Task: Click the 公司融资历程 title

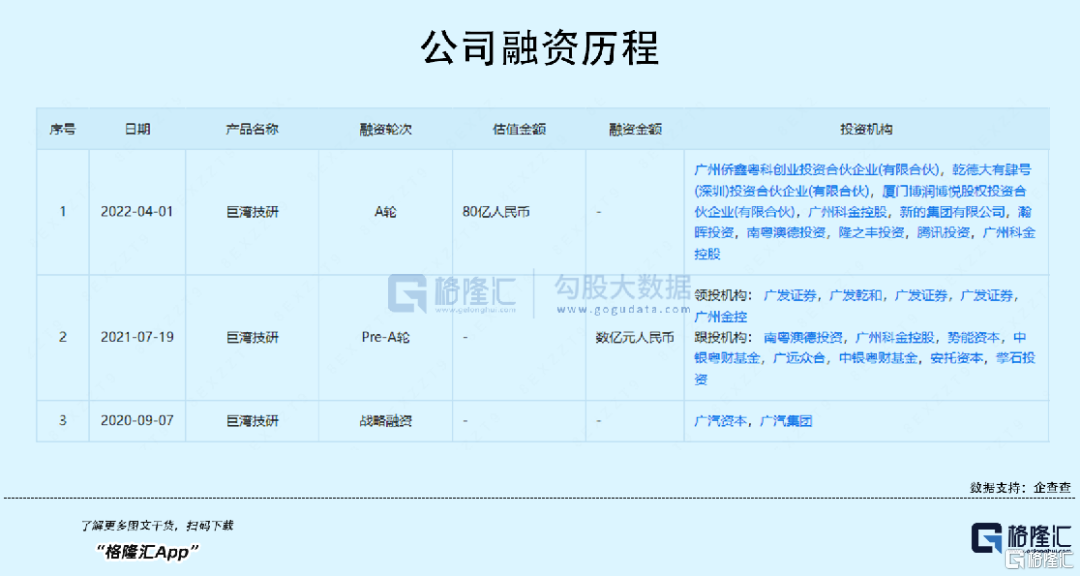Action: click(x=540, y=48)
